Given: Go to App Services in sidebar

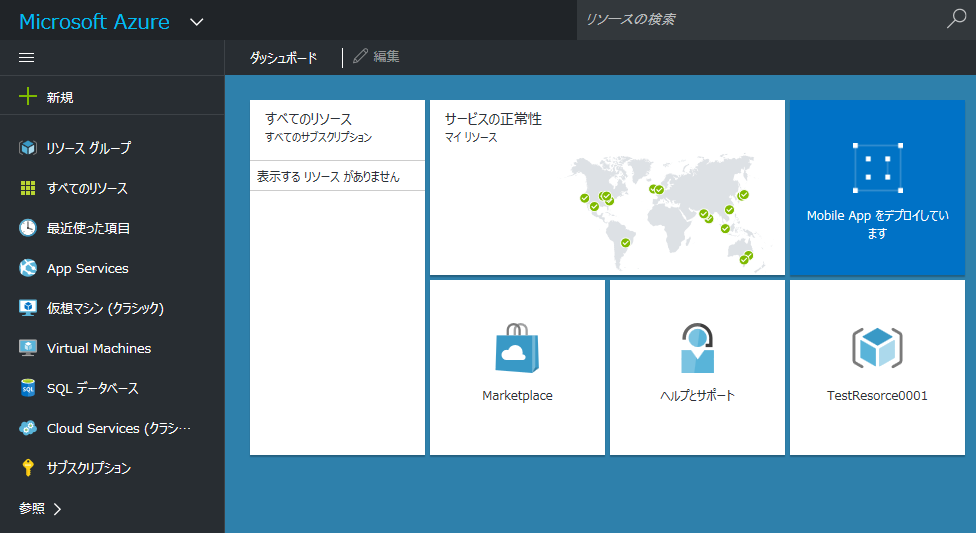Looking at the screenshot, I should (x=88, y=268).
